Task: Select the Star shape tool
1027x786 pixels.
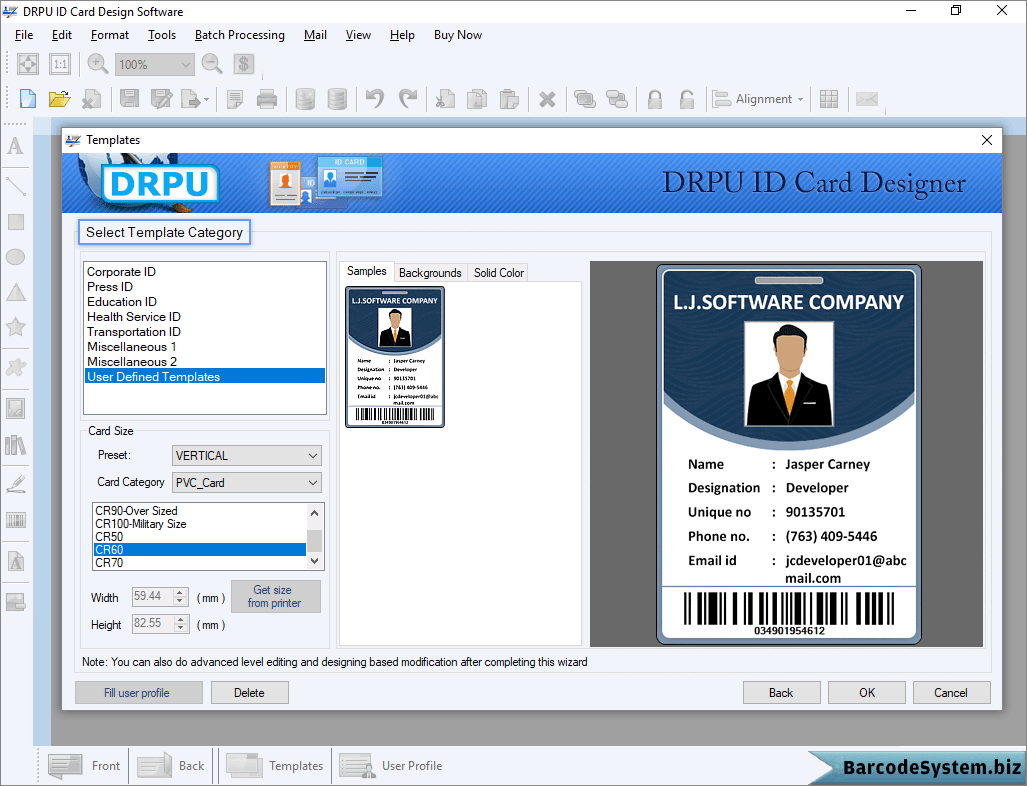Action: point(16,326)
